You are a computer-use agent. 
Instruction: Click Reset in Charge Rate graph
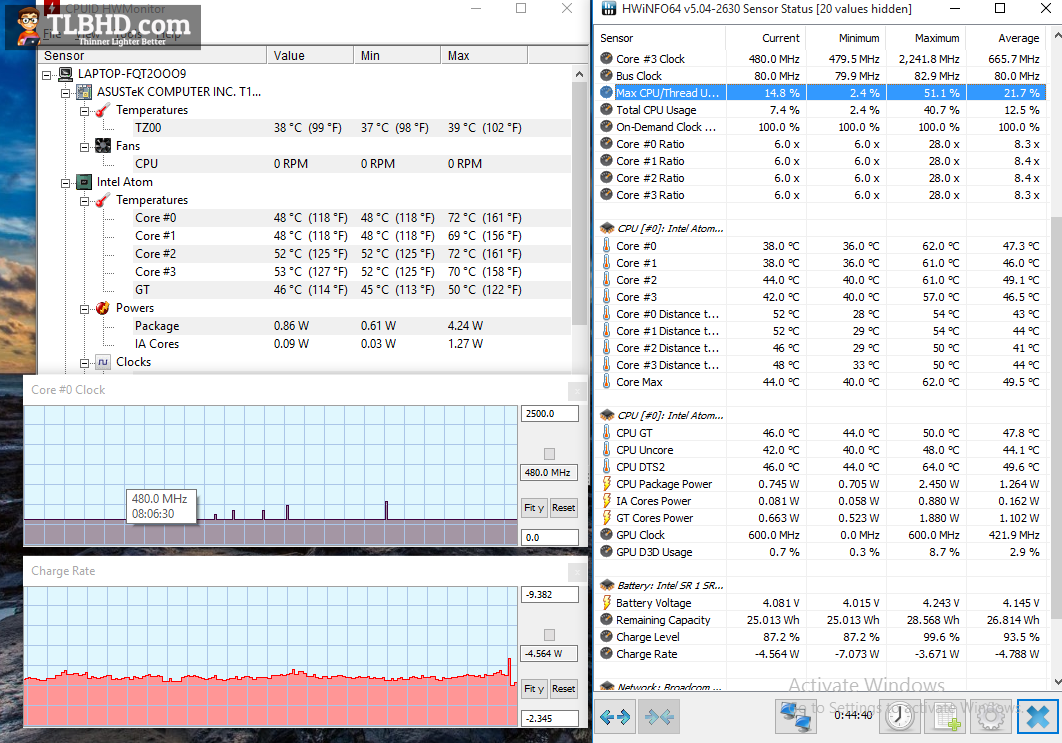coord(564,688)
